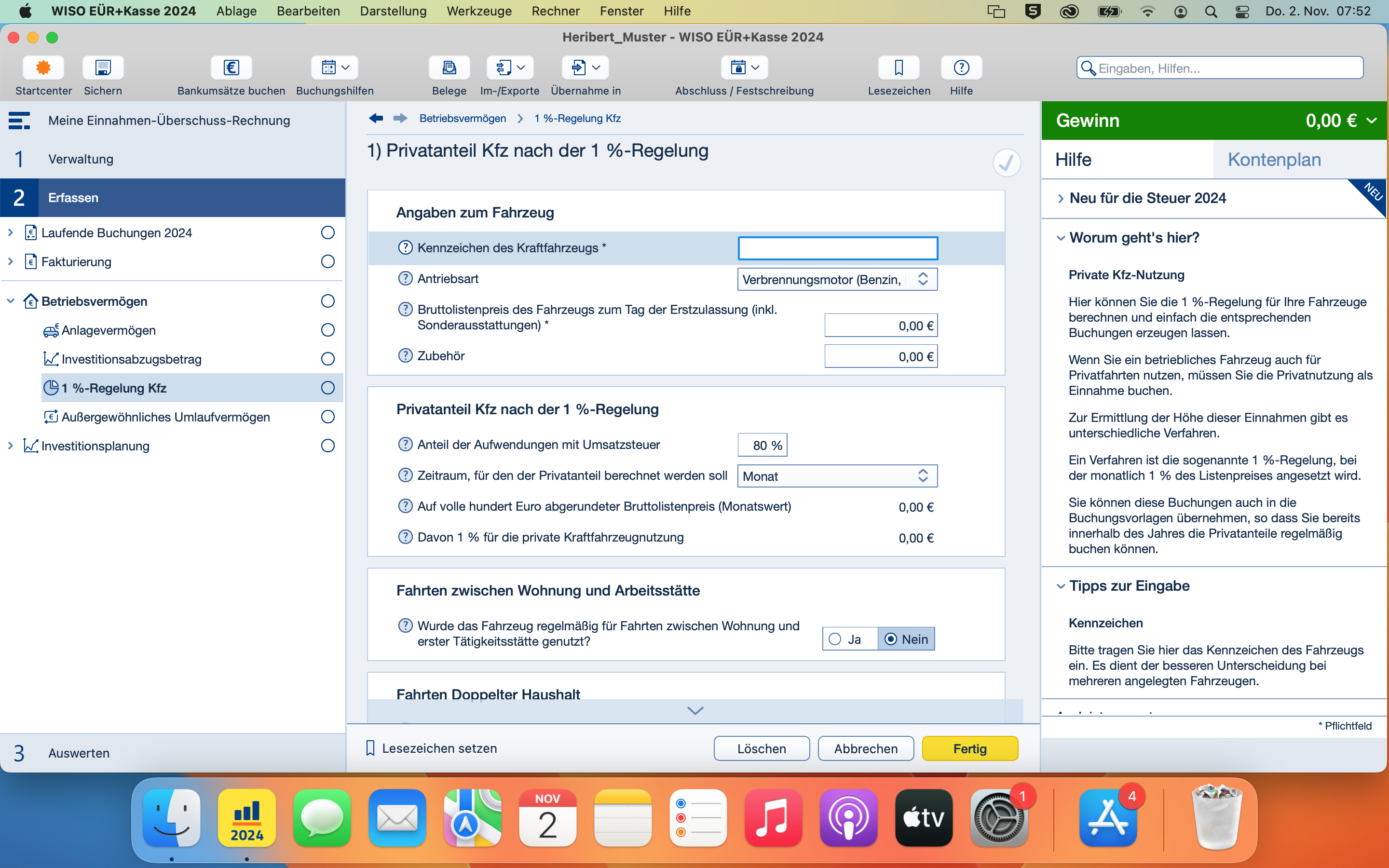The image size is (1389, 868).
Task: Select Ja for regular commute trips
Action: point(849,639)
